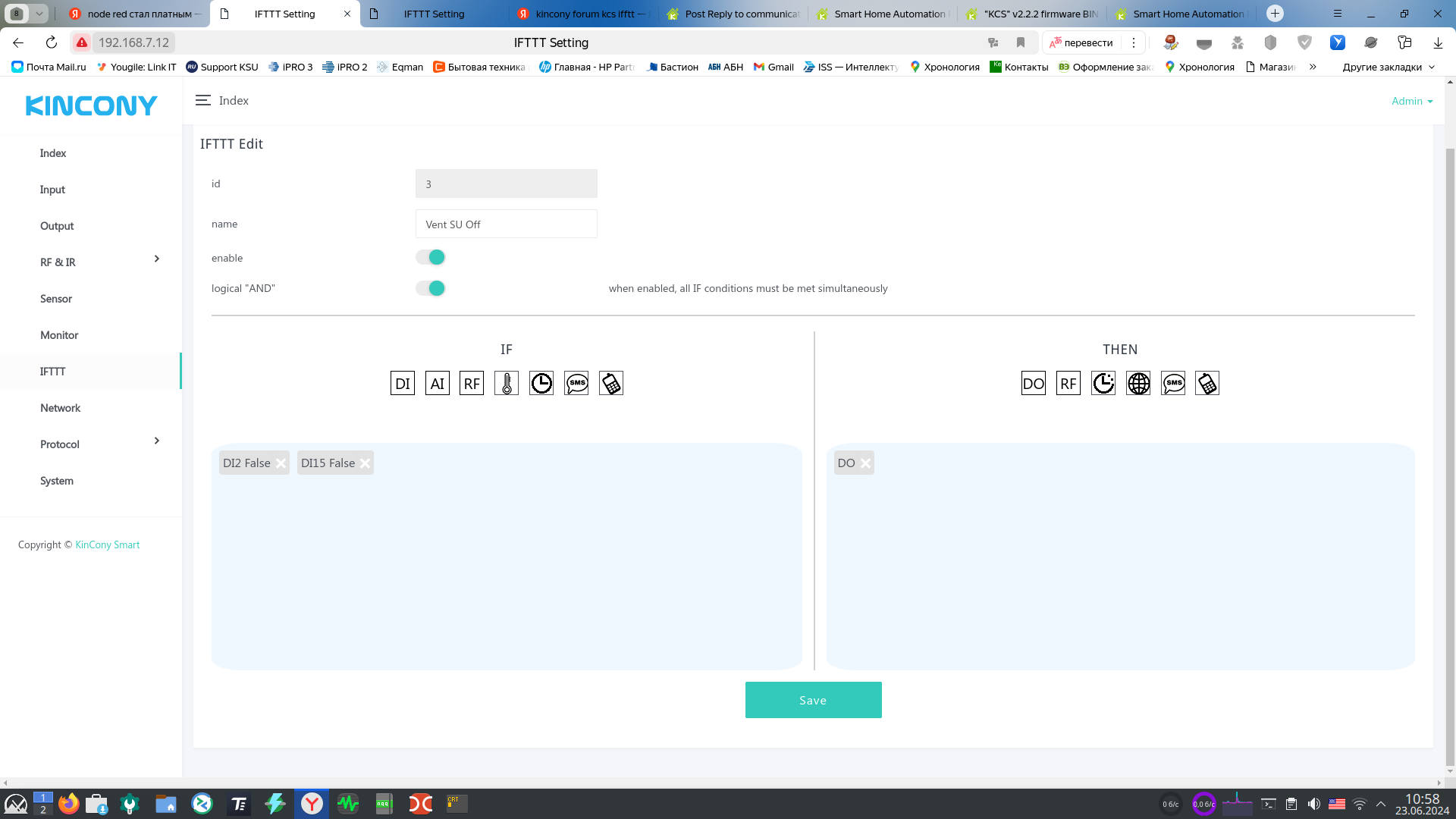Toggle the enable switch

pos(430,258)
